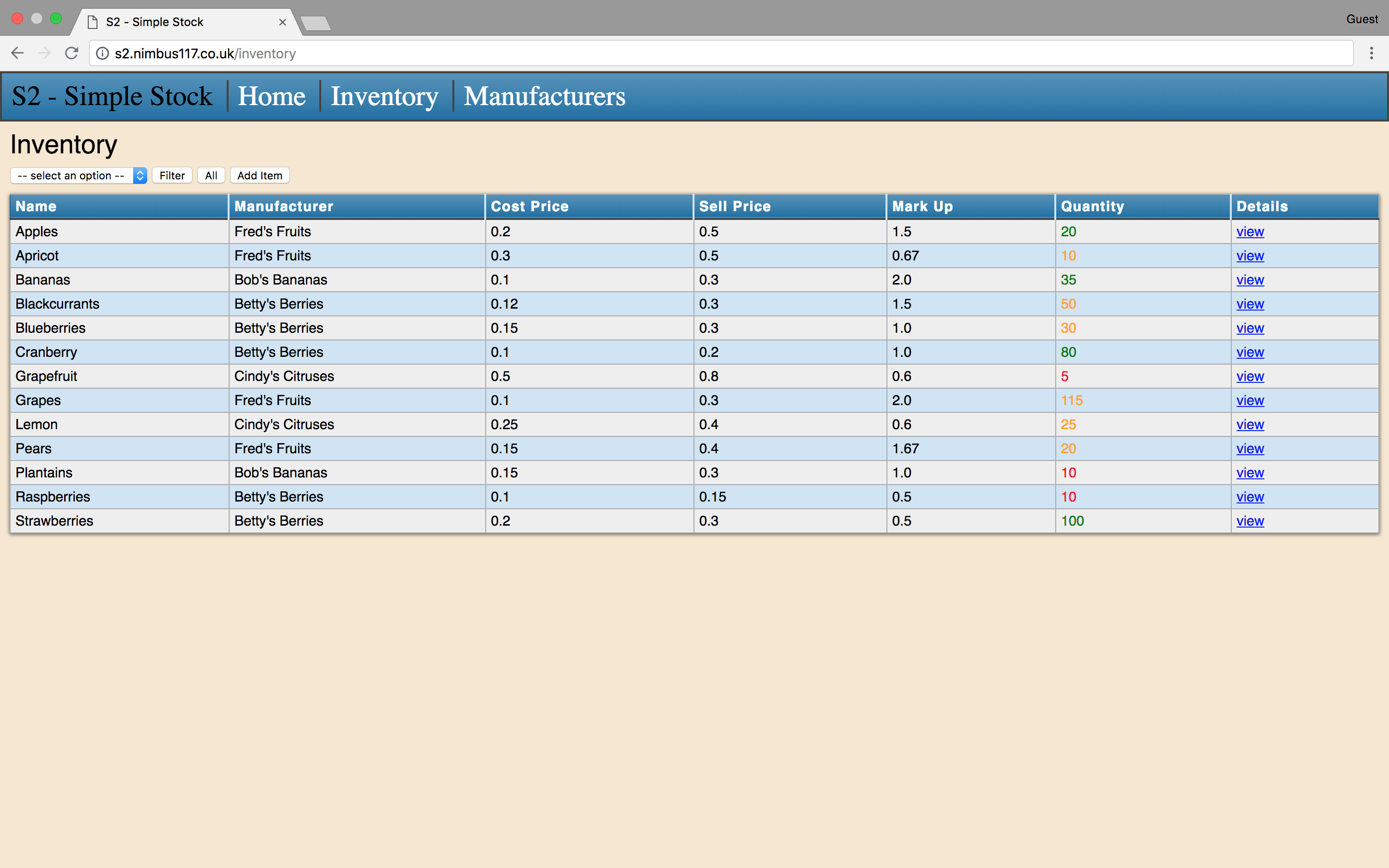This screenshot has width=1389, height=868.
Task: Go to Home in navigation bar
Action: point(272,96)
